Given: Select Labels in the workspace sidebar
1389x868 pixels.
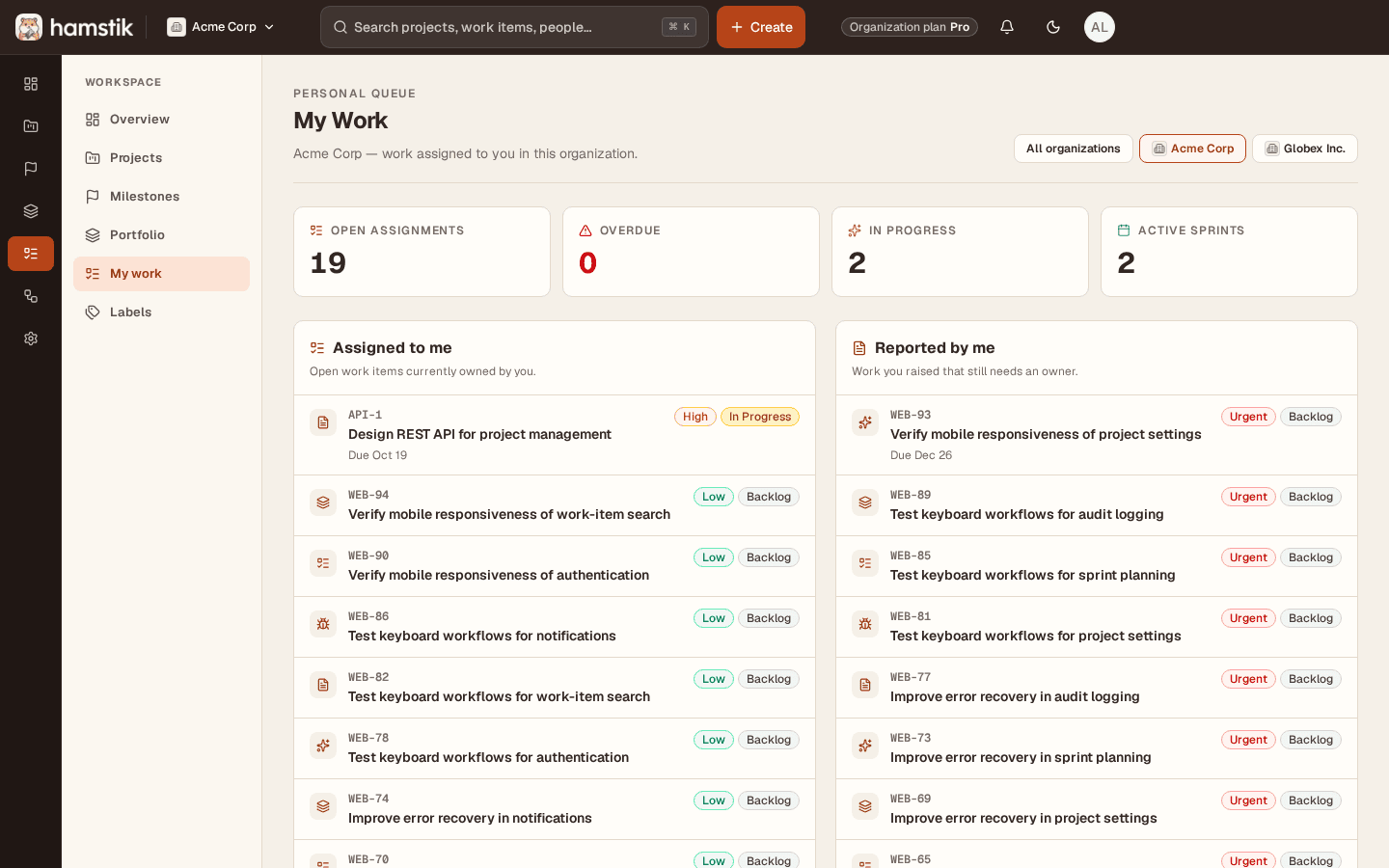Looking at the screenshot, I should click(161, 312).
